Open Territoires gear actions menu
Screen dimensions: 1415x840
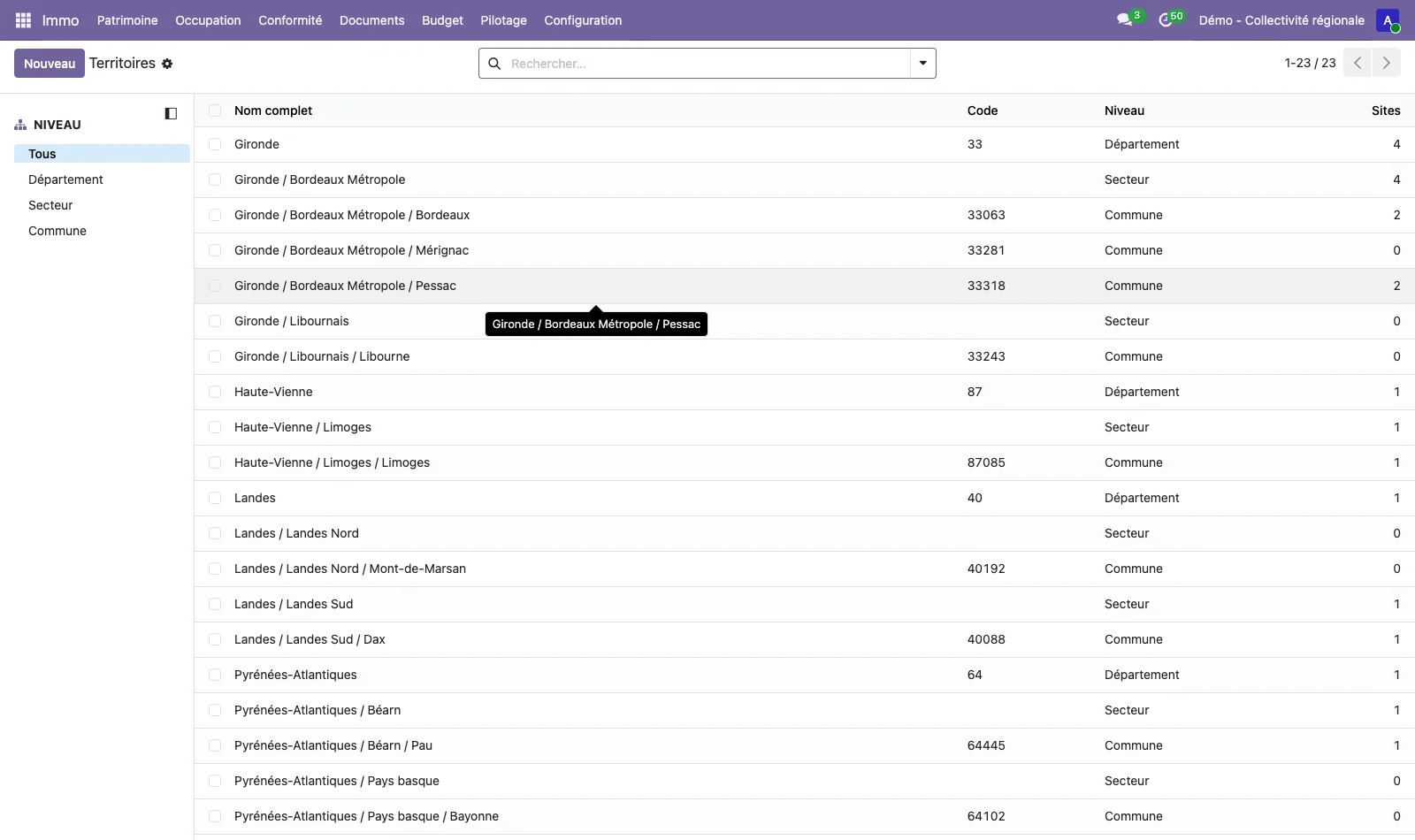[x=167, y=64]
